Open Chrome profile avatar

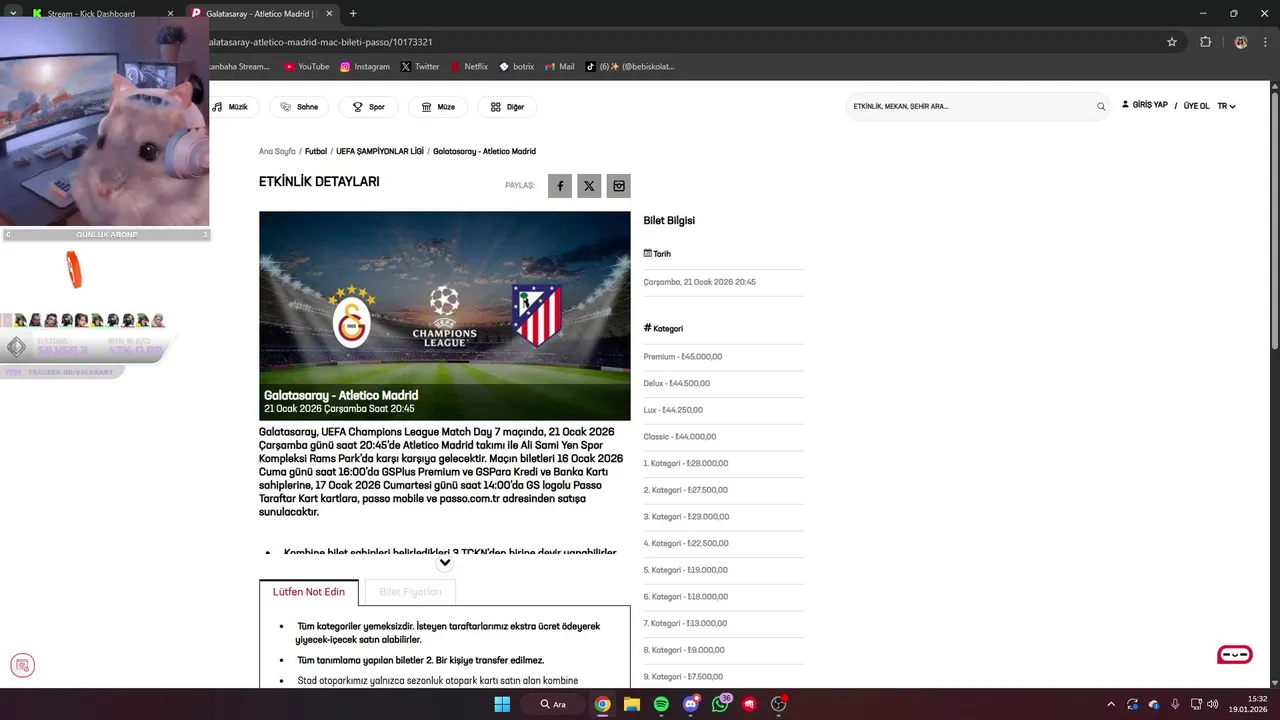click(1241, 42)
